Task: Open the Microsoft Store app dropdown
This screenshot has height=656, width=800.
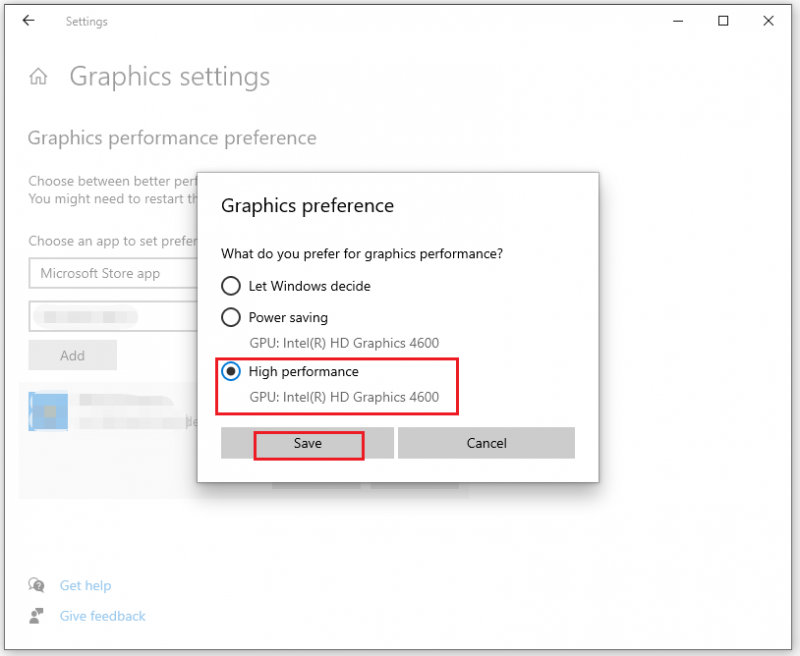Action: [x=113, y=273]
